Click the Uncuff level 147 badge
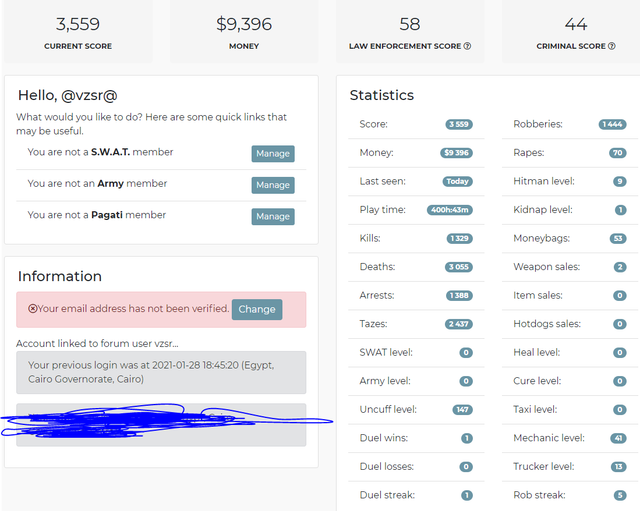The image size is (640, 511). coord(462,410)
